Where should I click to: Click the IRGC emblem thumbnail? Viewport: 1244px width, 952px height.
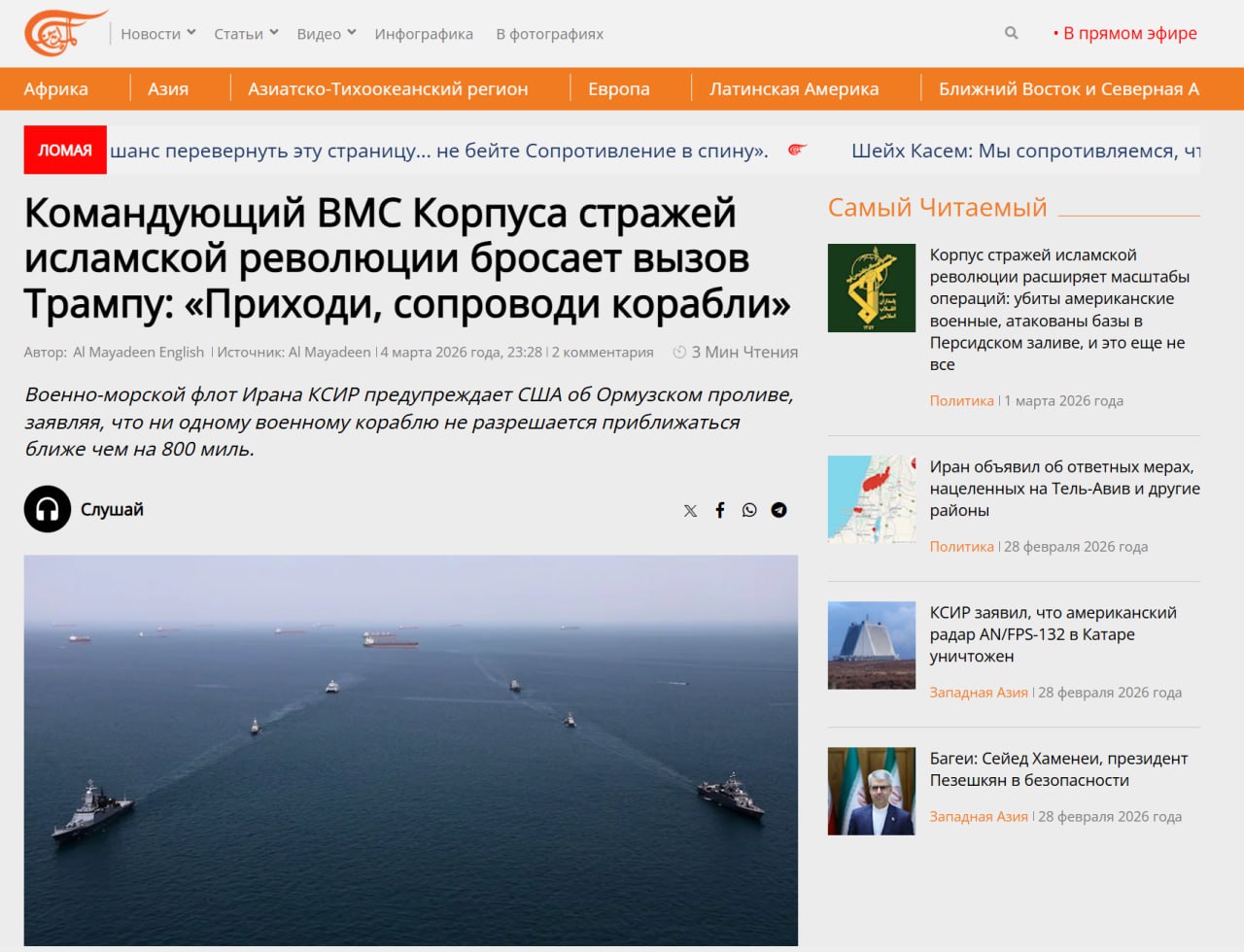871,288
